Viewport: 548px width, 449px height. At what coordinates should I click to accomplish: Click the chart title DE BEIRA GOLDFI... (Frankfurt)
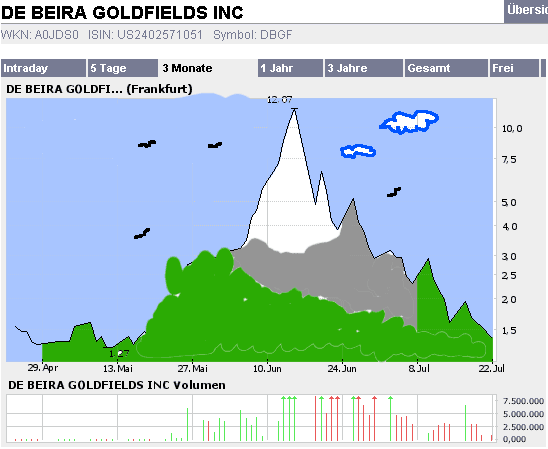point(99,89)
